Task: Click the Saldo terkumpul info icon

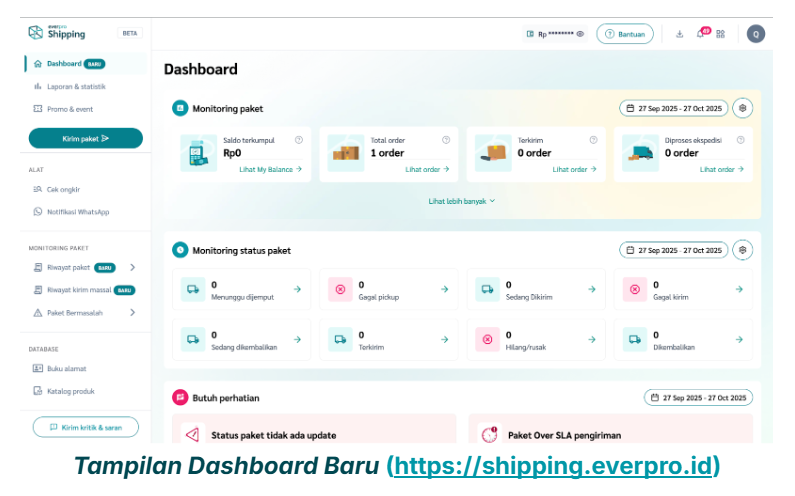Action: [x=299, y=140]
